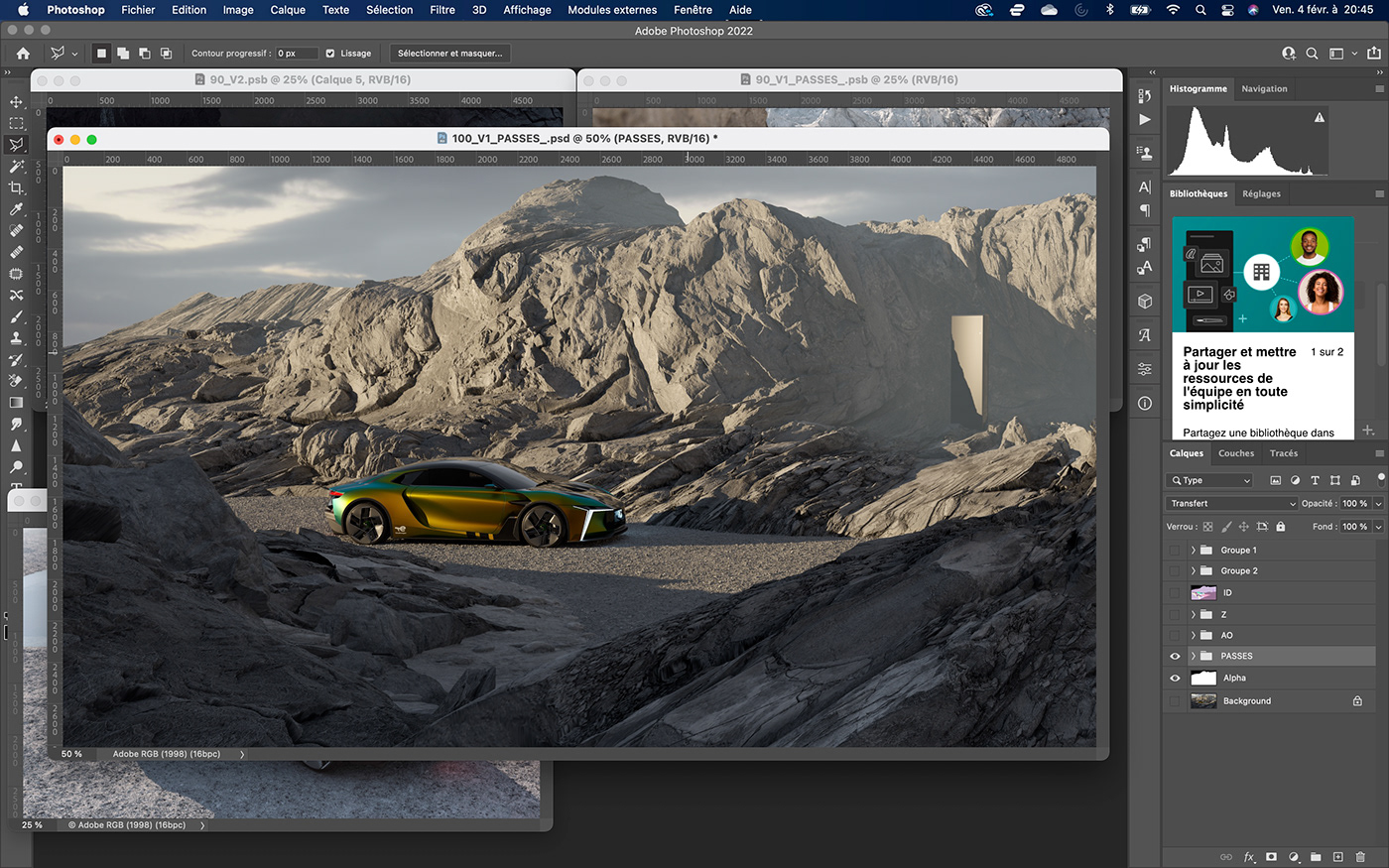Delete layer using trash icon
Viewport: 1389px width, 868px height.
[x=1360, y=857]
